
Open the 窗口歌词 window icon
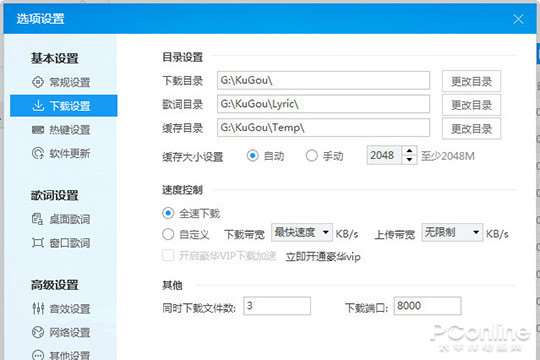tap(38, 243)
